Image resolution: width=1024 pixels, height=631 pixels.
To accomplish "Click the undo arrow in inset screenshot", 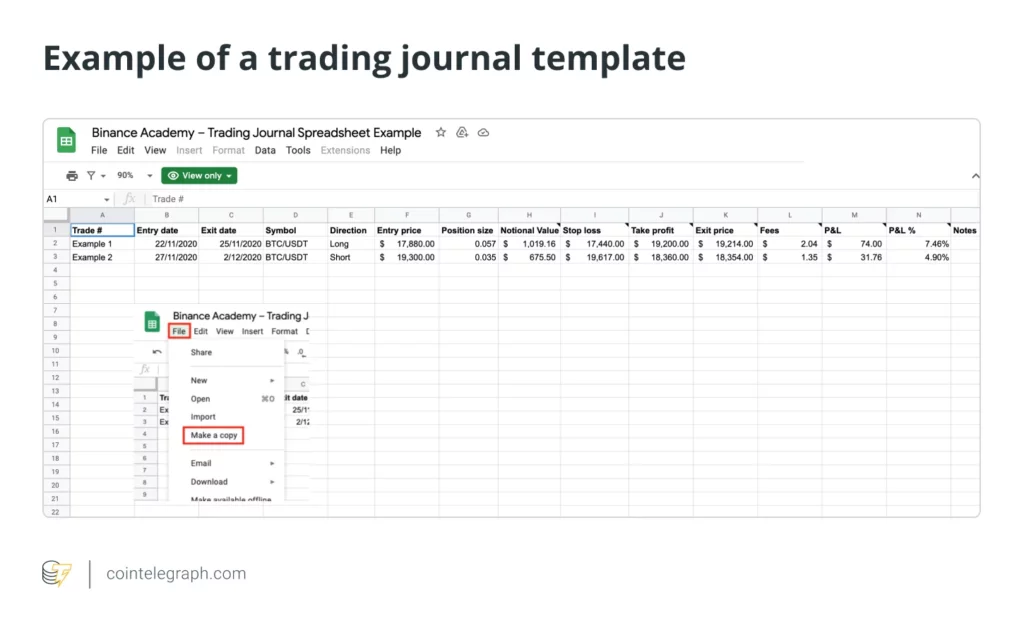I will point(157,352).
